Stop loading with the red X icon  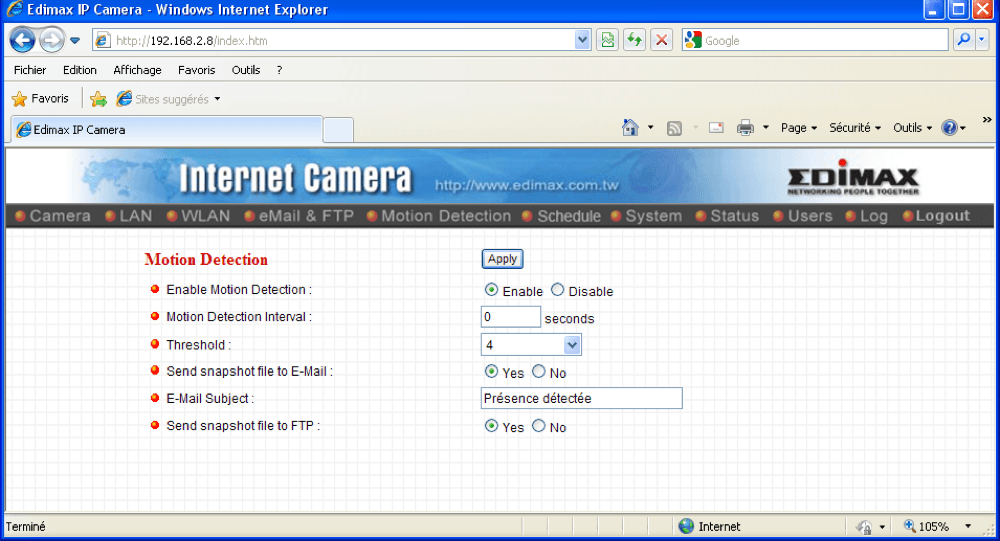(661, 40)
